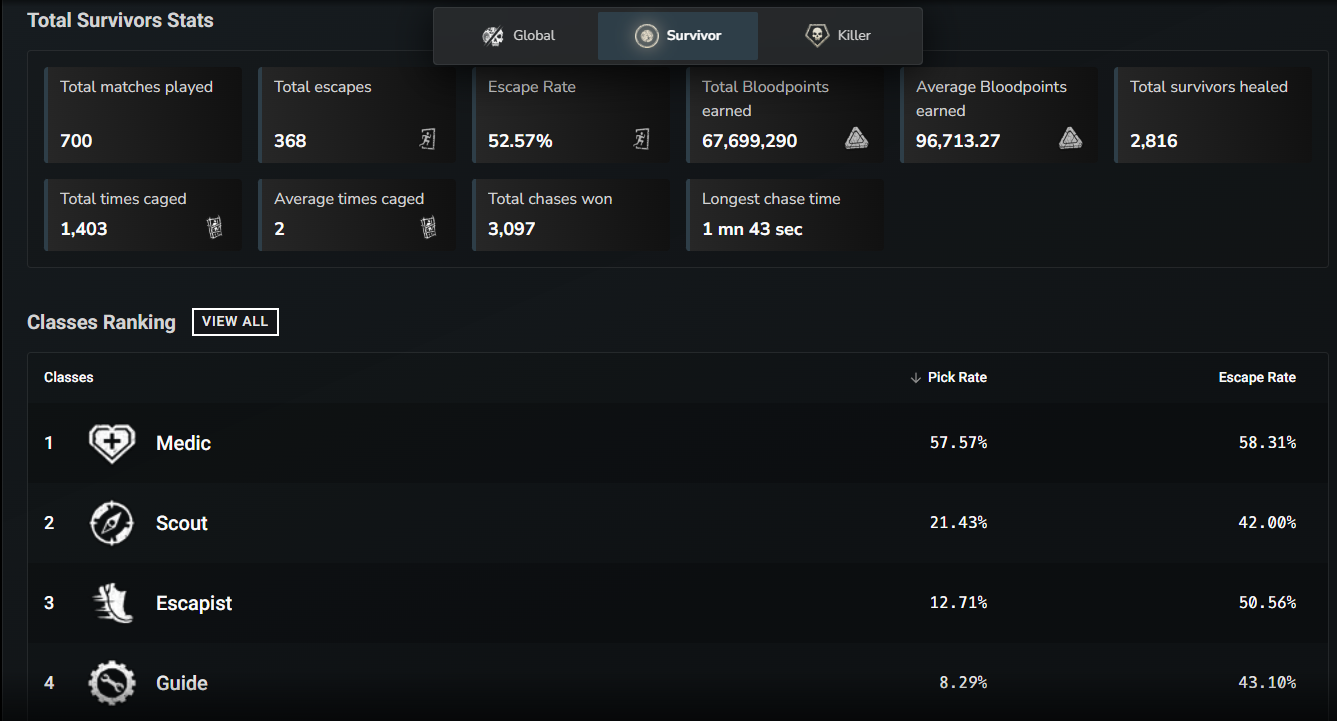
Task: Click the Global tab icon
Action: (493, 36)
